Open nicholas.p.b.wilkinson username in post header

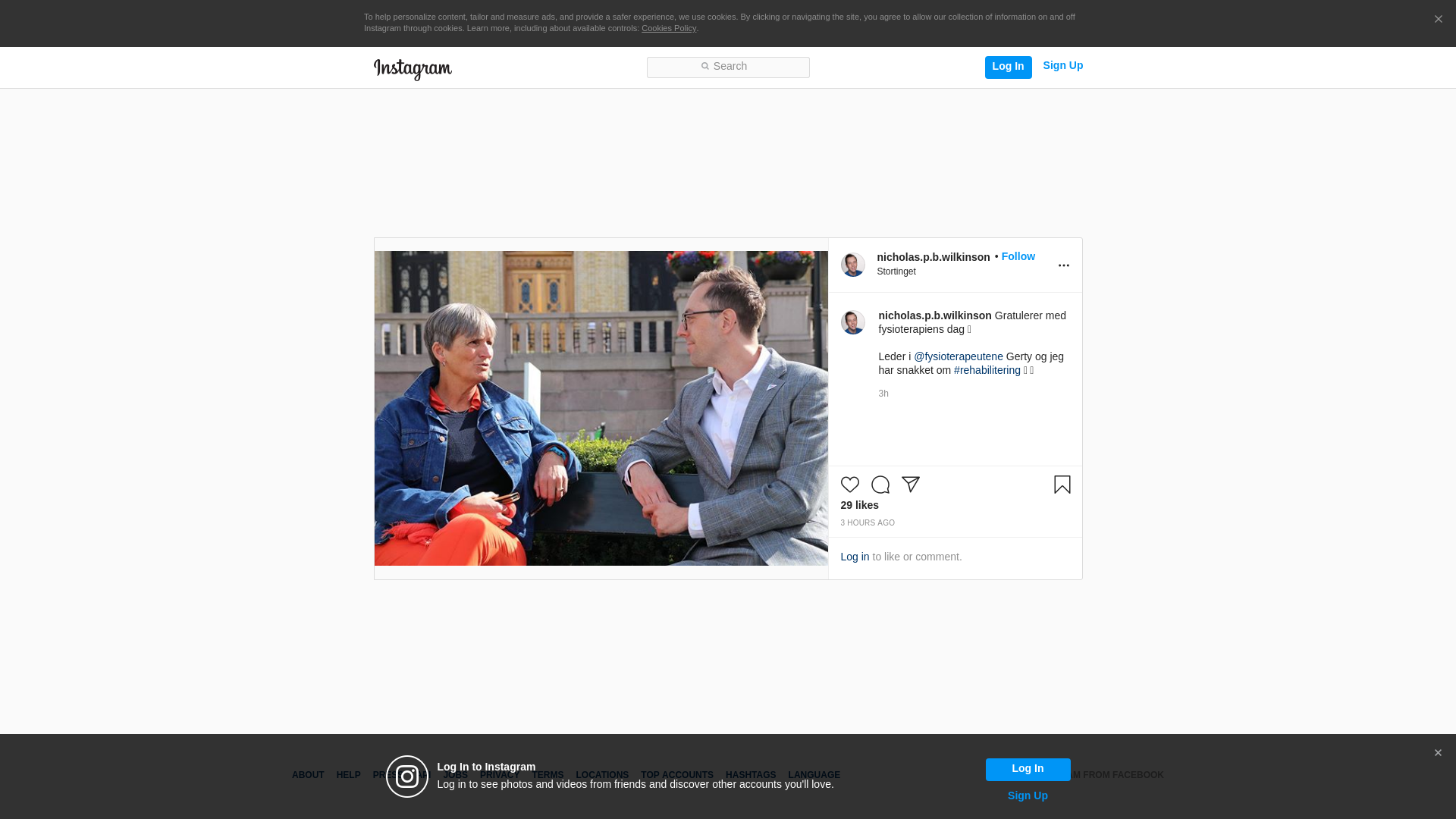click(x=934, y=257)
